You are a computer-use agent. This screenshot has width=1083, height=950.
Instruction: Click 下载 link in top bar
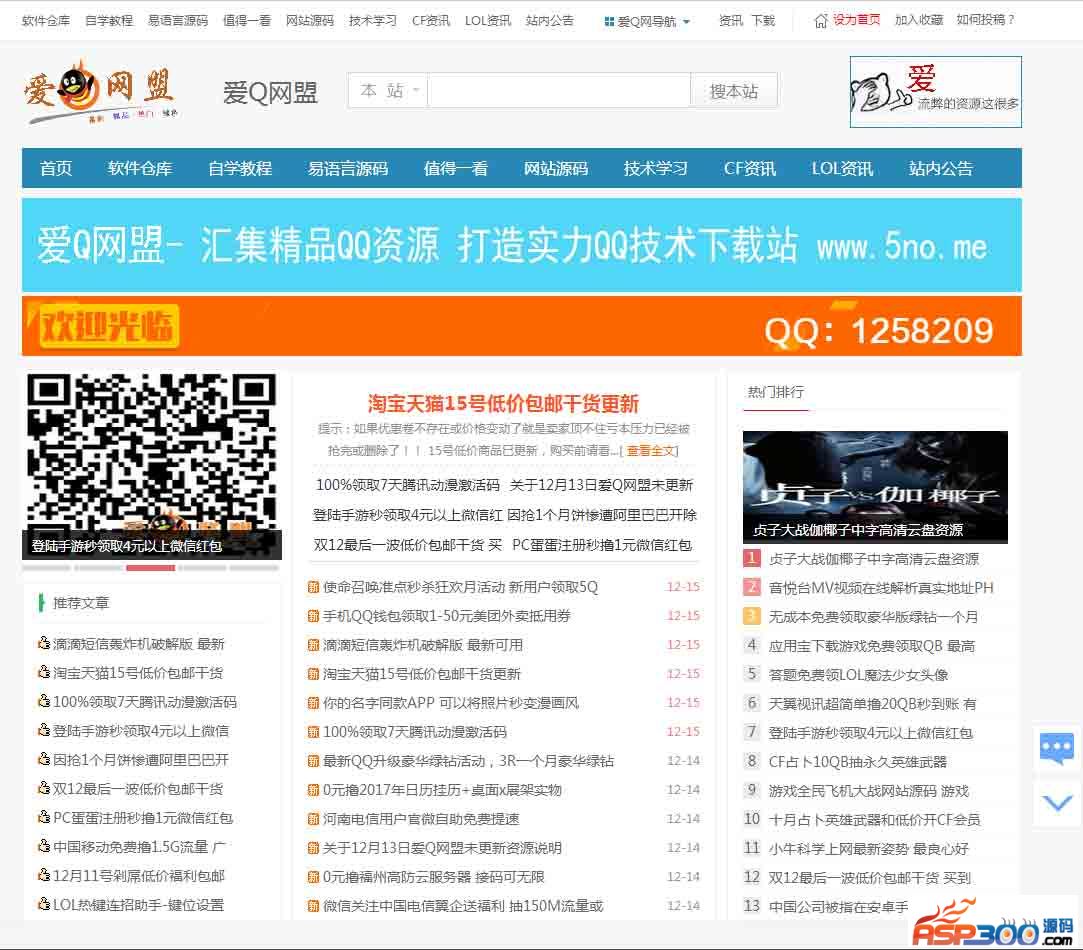pos(763,21)
